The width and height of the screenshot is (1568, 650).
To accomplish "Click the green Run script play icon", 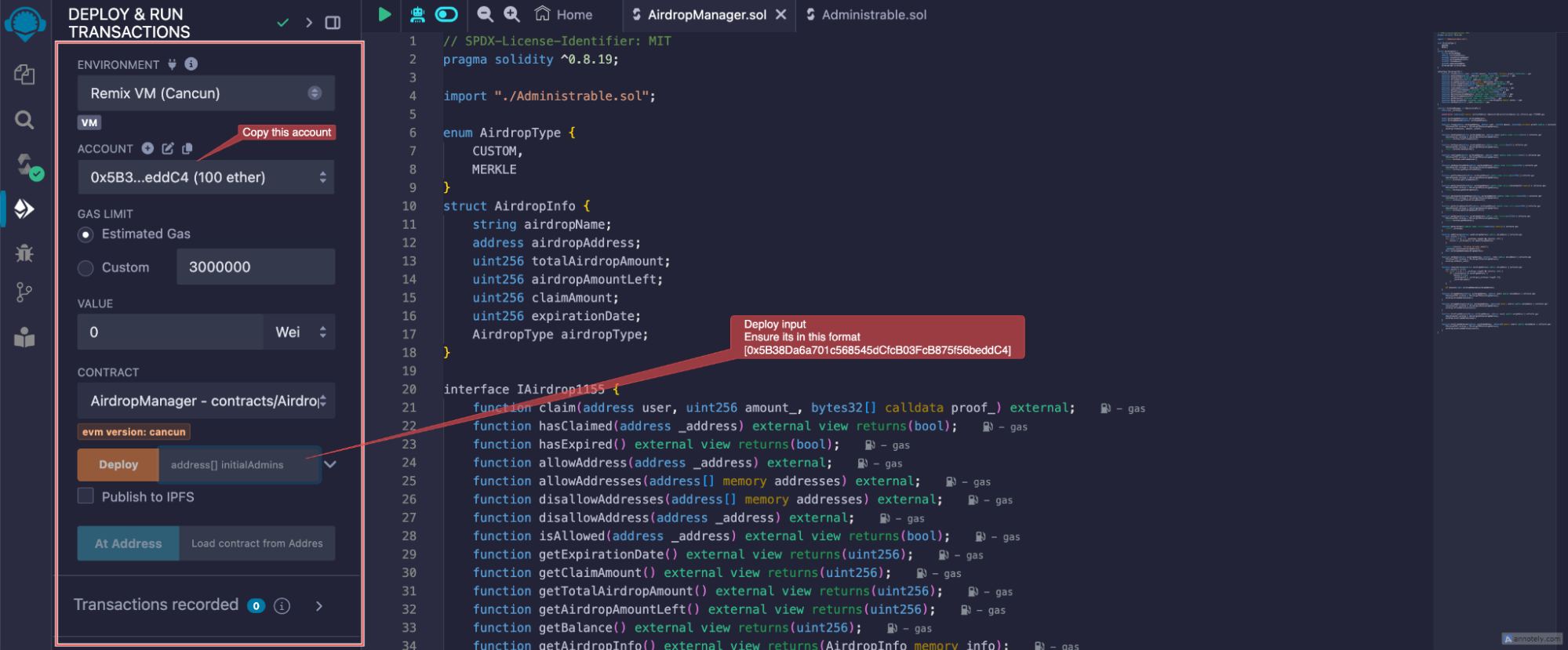I will point(384,14).
